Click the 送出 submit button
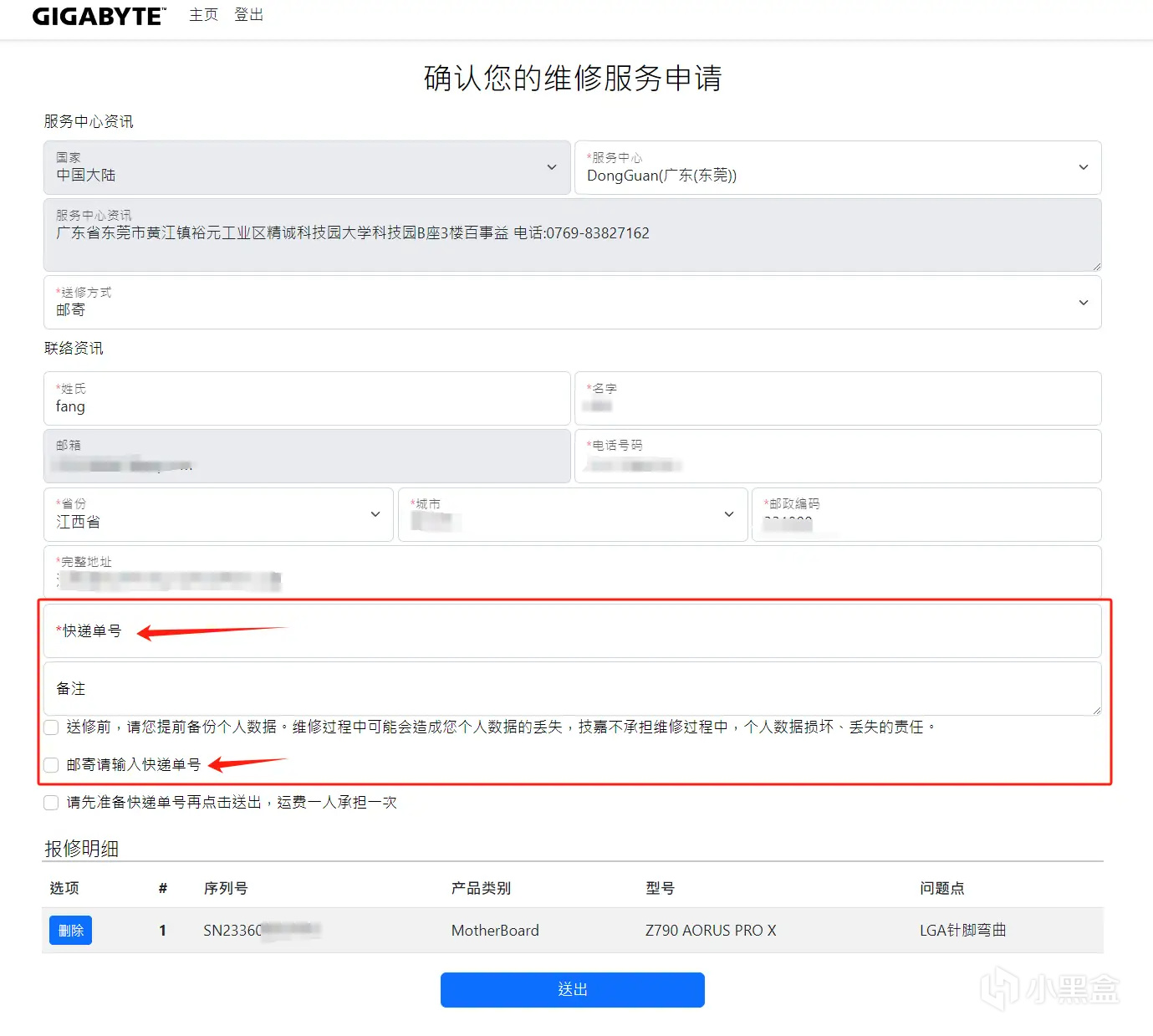1153x1036 pixels. point(572,990)
